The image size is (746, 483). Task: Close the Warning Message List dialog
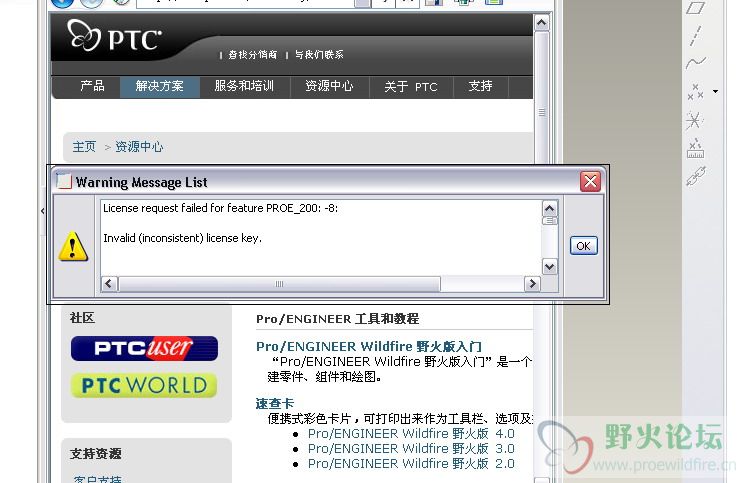[590, 181]
